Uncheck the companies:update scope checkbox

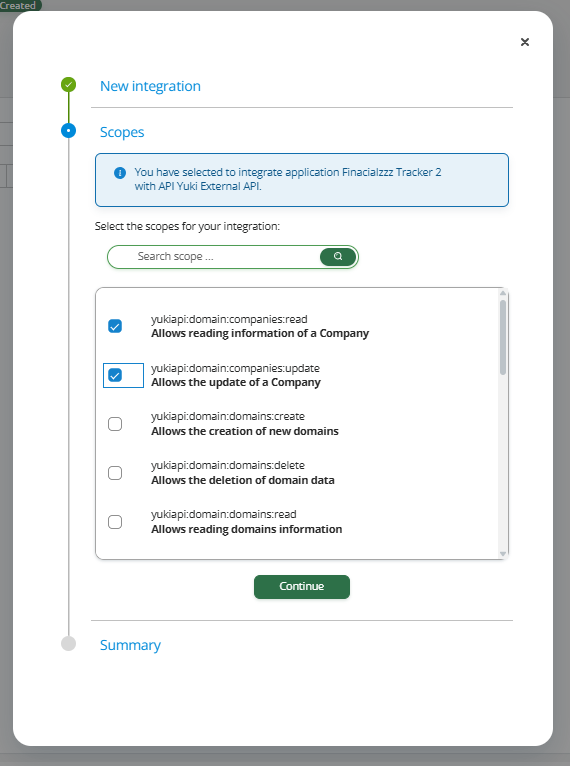115,375
